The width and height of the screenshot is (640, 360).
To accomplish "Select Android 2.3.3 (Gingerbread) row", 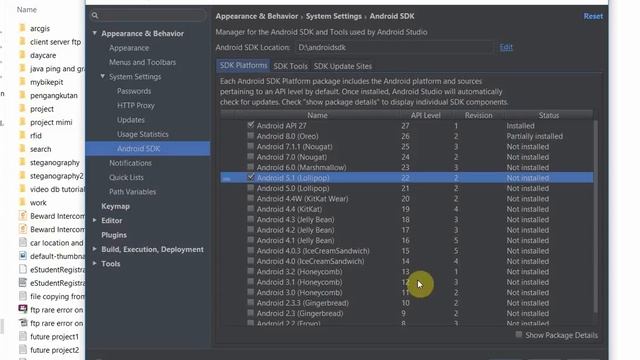I will pos(407,303).
